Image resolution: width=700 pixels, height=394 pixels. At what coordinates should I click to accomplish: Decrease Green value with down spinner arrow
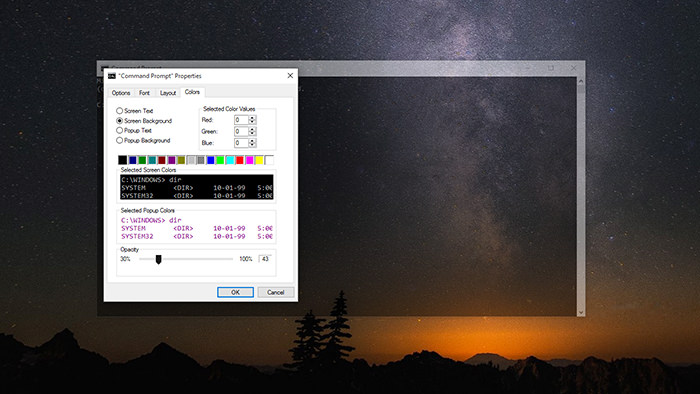(252, 133)
